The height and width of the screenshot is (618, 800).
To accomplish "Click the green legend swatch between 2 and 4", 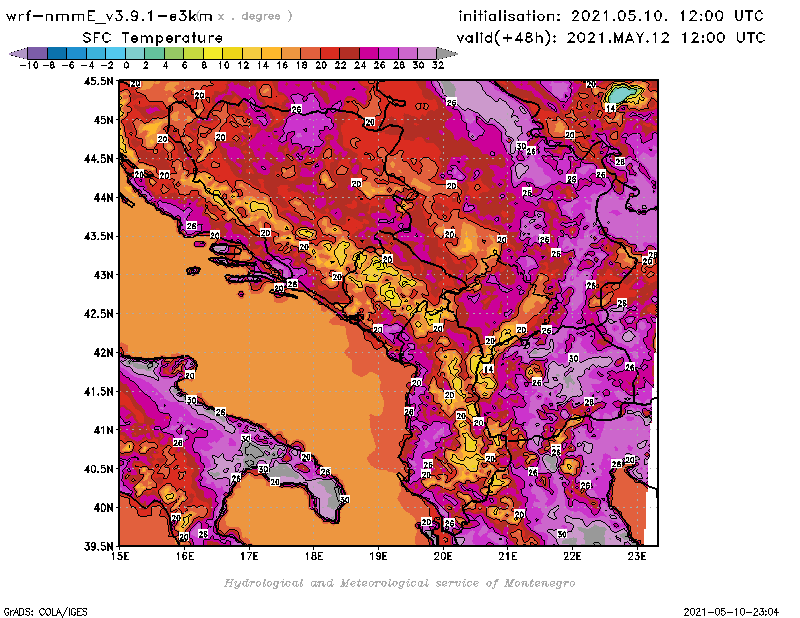I will click(x=154, y=53).
